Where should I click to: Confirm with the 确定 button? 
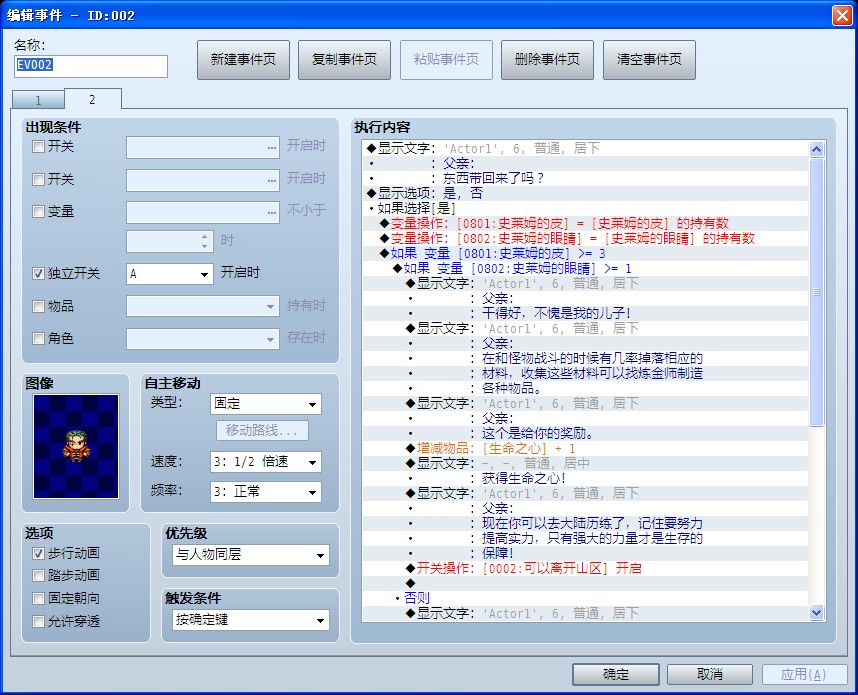[616, 674]
